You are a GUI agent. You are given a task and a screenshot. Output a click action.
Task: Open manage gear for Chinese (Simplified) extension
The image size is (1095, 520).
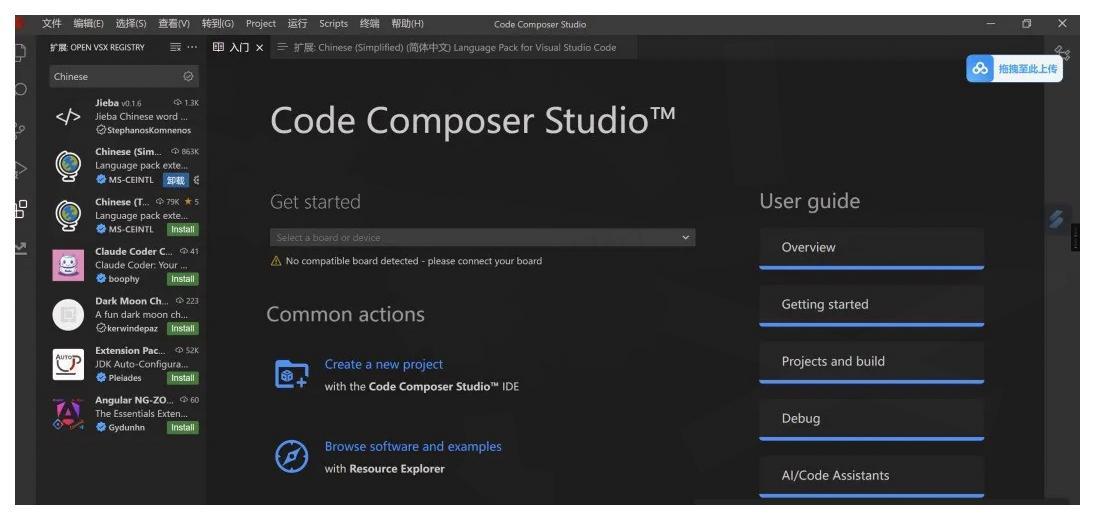click(x=196, y=180)
